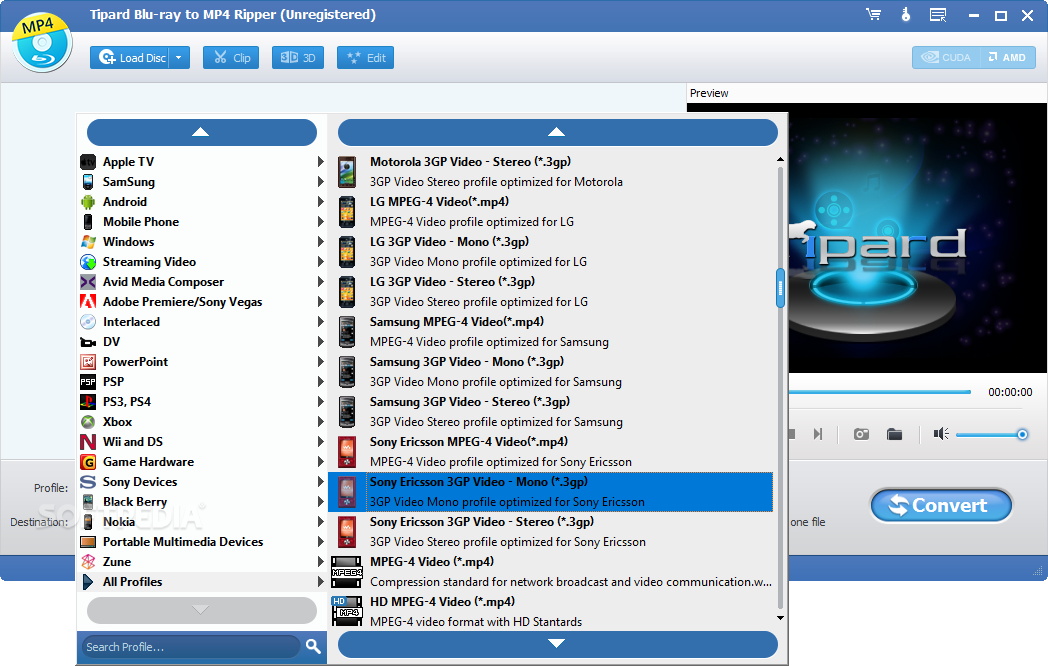Expand the Streaming Video submenu arrow
The image size is (1048, 666).
320,262
